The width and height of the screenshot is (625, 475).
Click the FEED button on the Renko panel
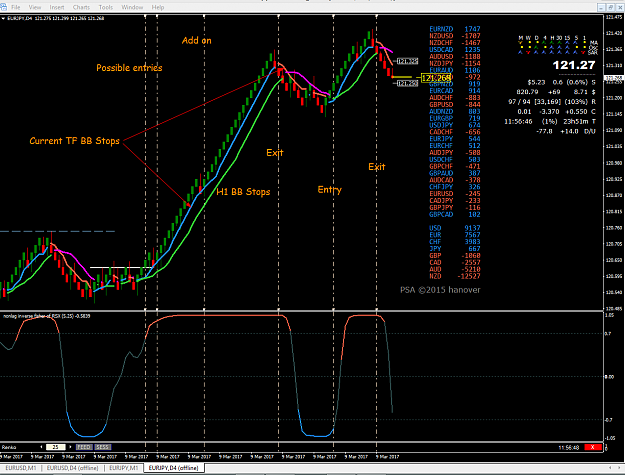(x=84, y=447)
